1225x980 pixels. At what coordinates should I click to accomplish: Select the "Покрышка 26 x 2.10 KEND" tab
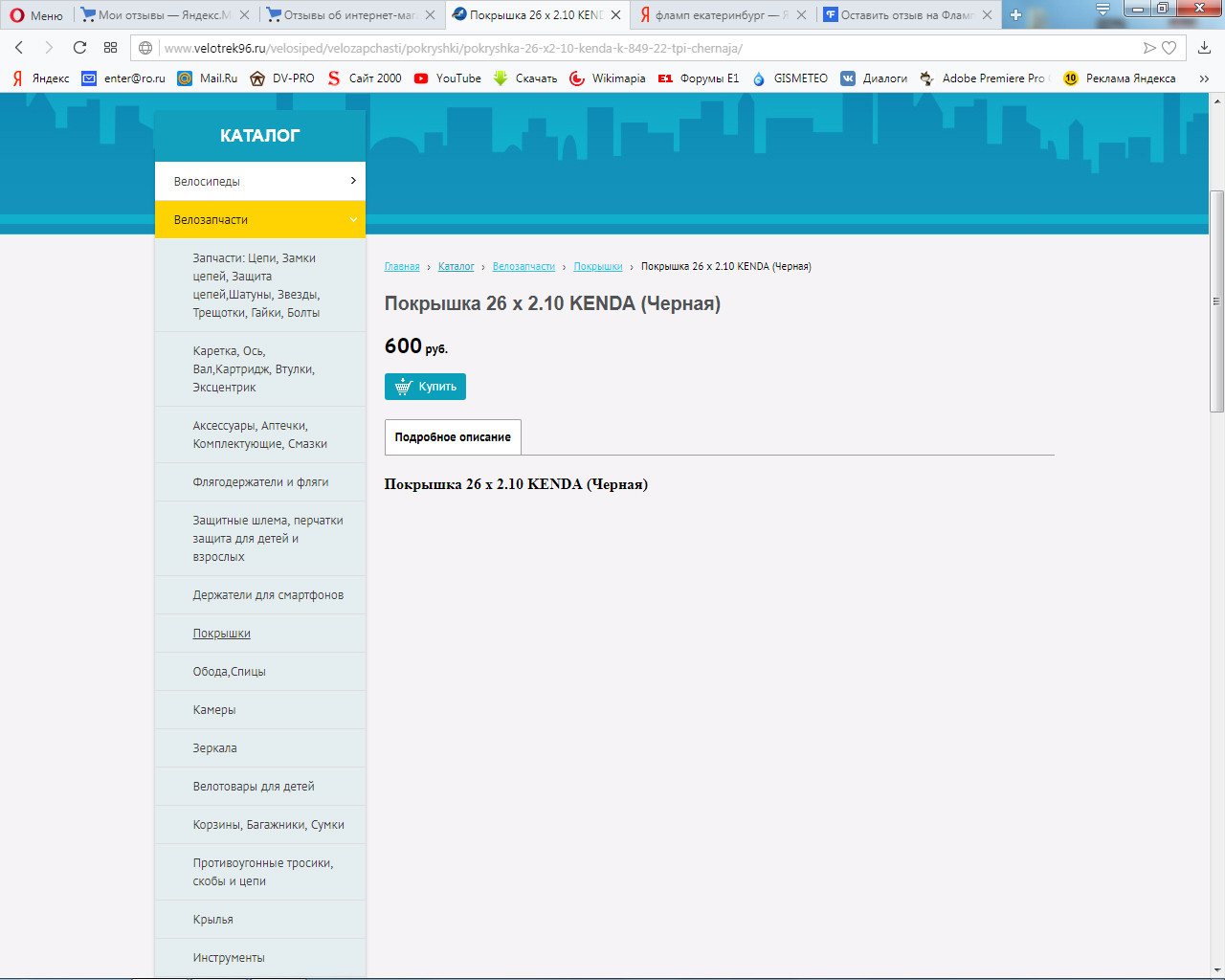(536, 15)
